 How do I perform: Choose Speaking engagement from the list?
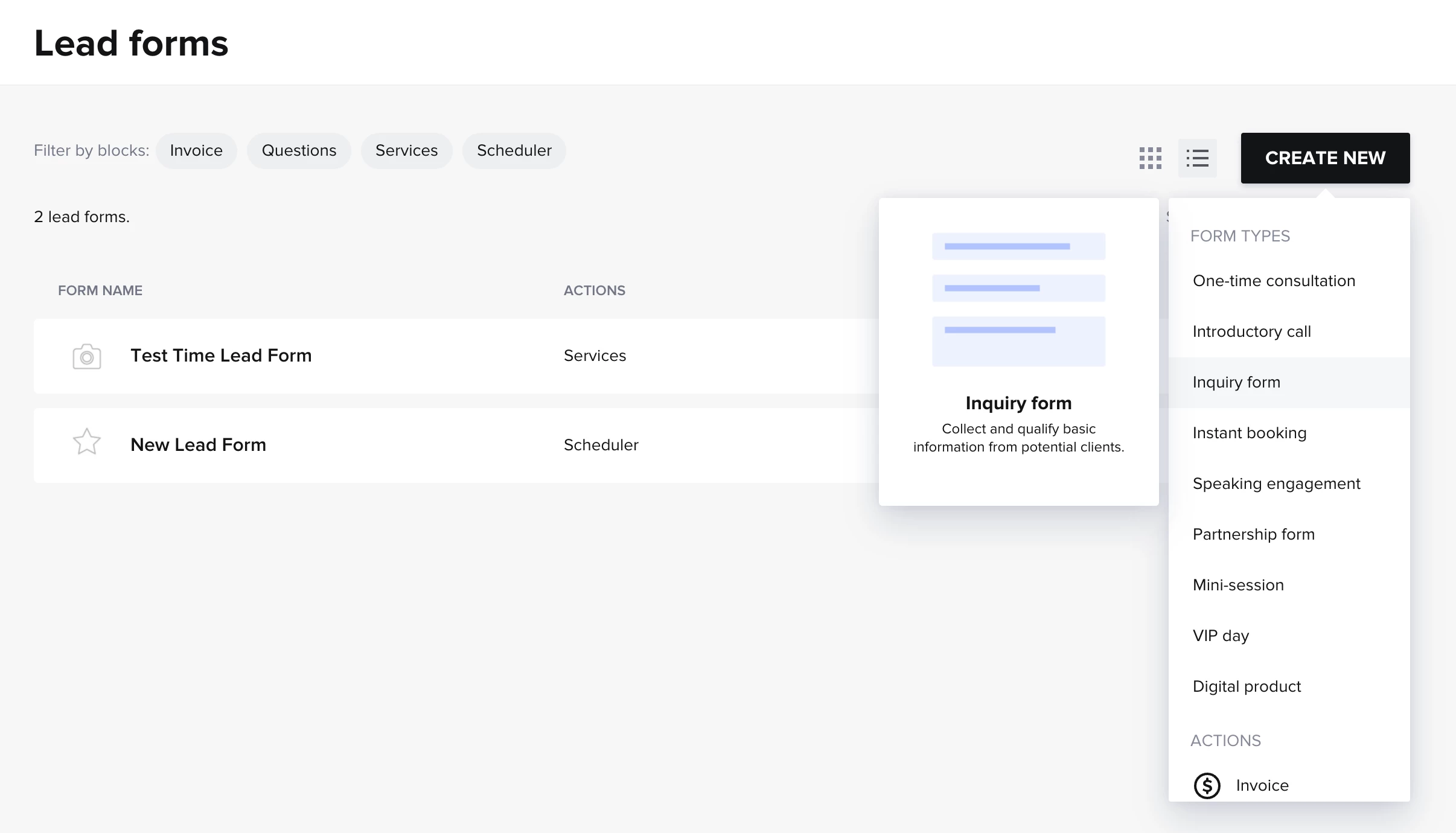[x=1276, y=484]
